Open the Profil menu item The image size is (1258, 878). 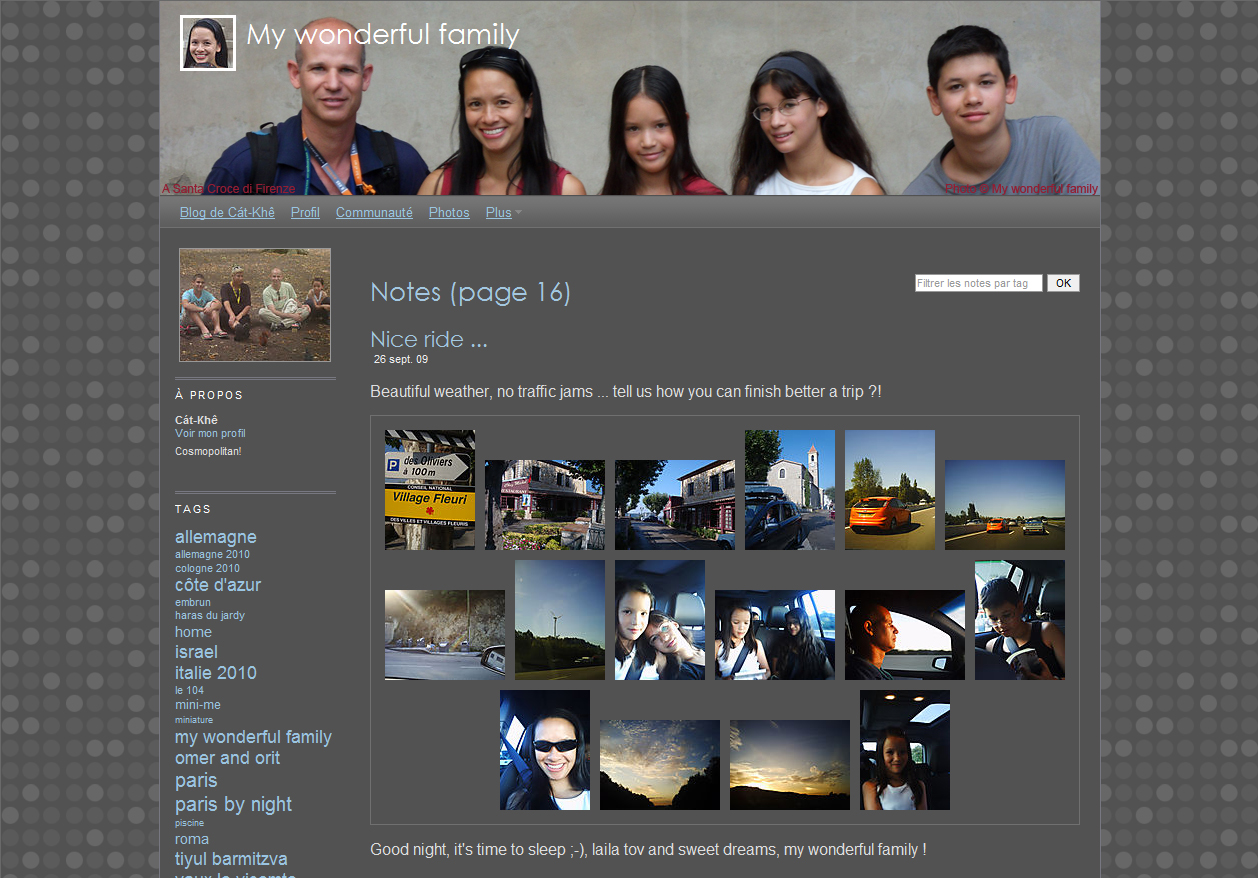[x=305, y=213]
